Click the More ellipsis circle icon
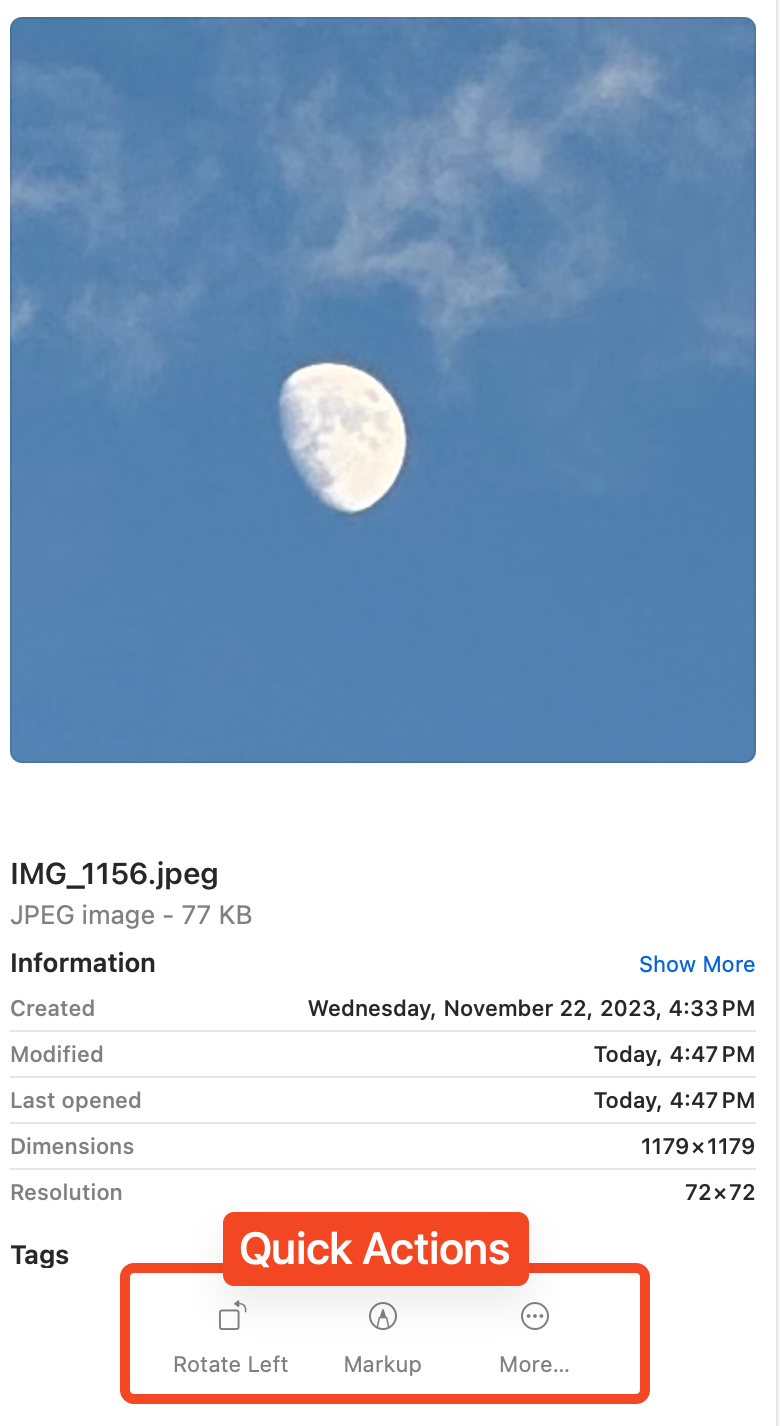 pos(535,1317)
